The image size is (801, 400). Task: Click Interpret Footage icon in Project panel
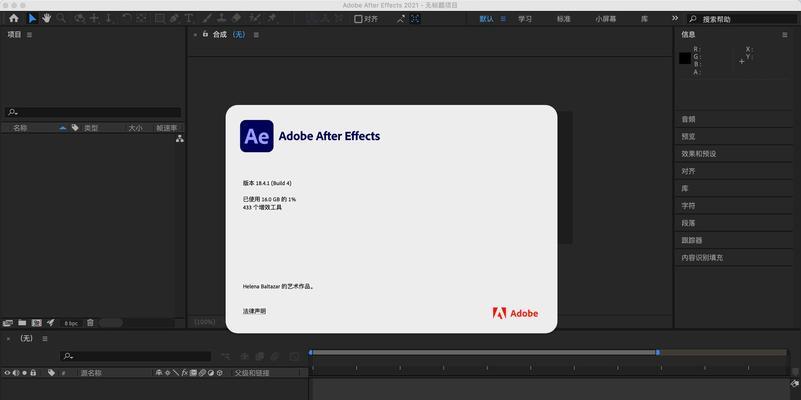point(8,323)
